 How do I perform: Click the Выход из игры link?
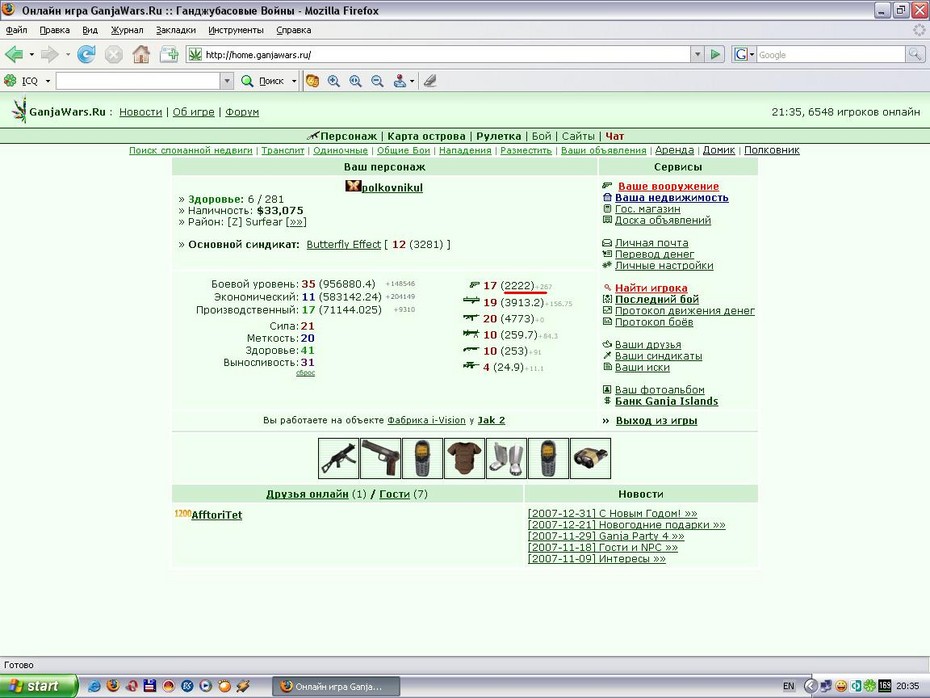[x=656, y=421]
